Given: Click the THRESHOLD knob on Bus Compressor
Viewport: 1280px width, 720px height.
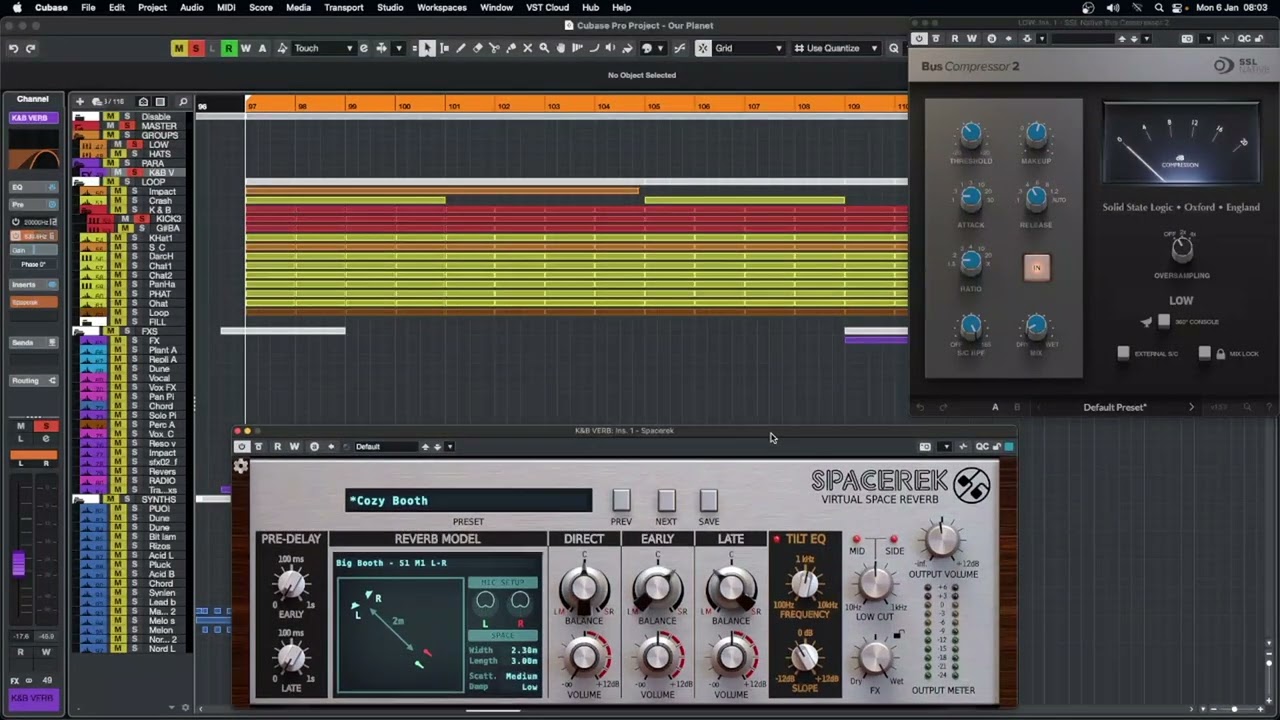Looking at the screenshot, I should [x=970, y=134].
